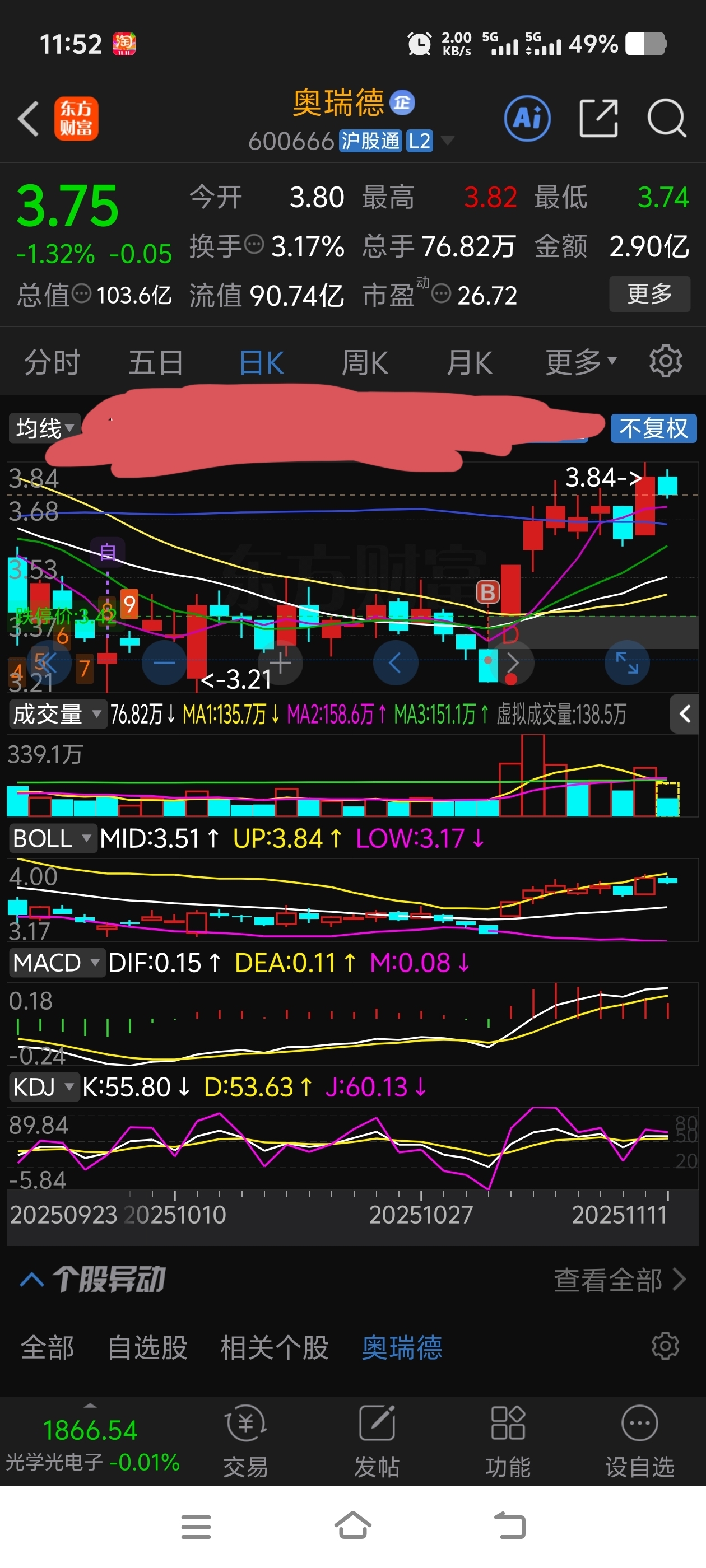Tap the 3.75 current price
The height and width of the screenshot is (1568, 706).
coord(67,206)
